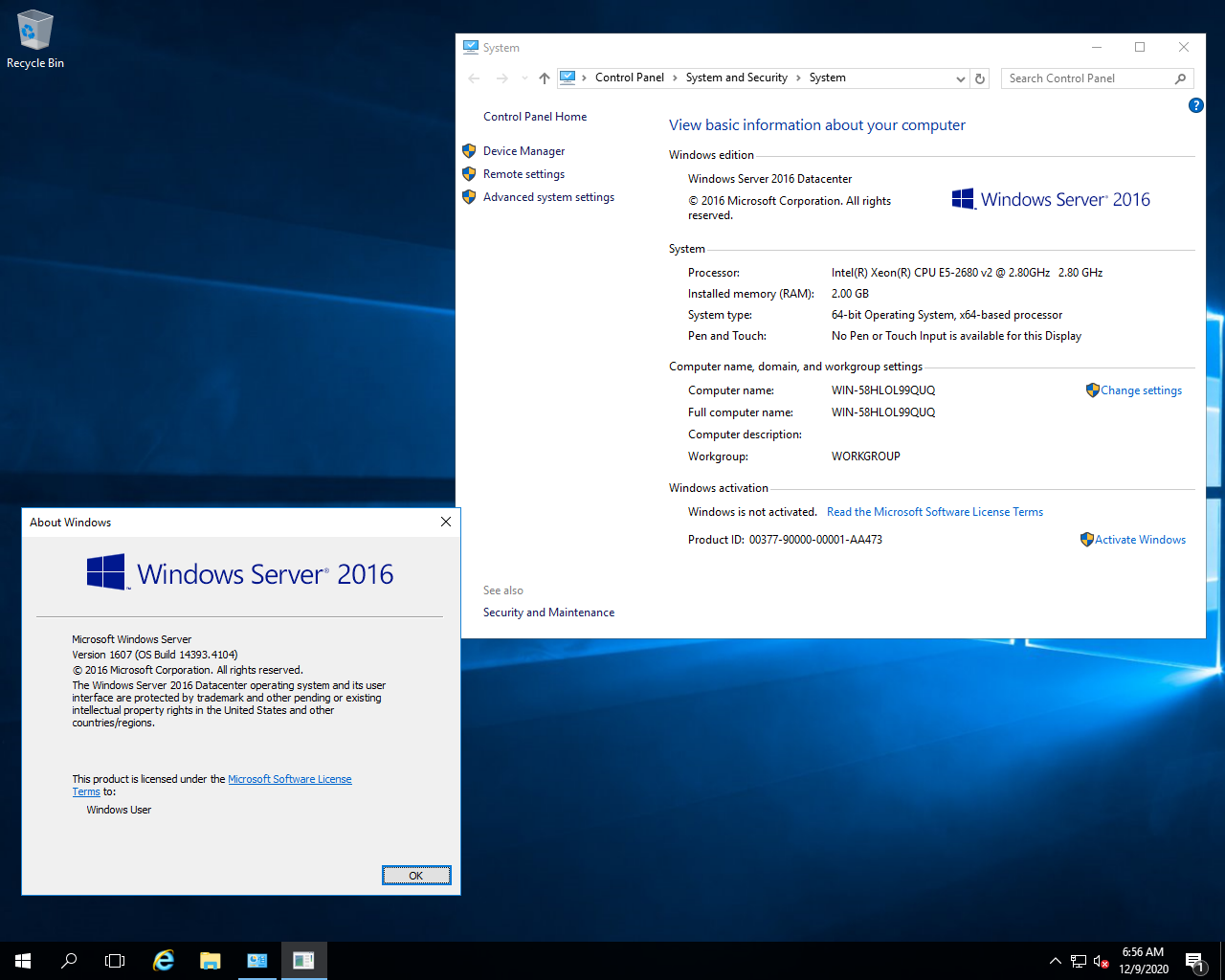Viewport: 1225px width, 980px height.
Task: Expand chevron after System and Security breadcrumb
Action: (798, 78)
